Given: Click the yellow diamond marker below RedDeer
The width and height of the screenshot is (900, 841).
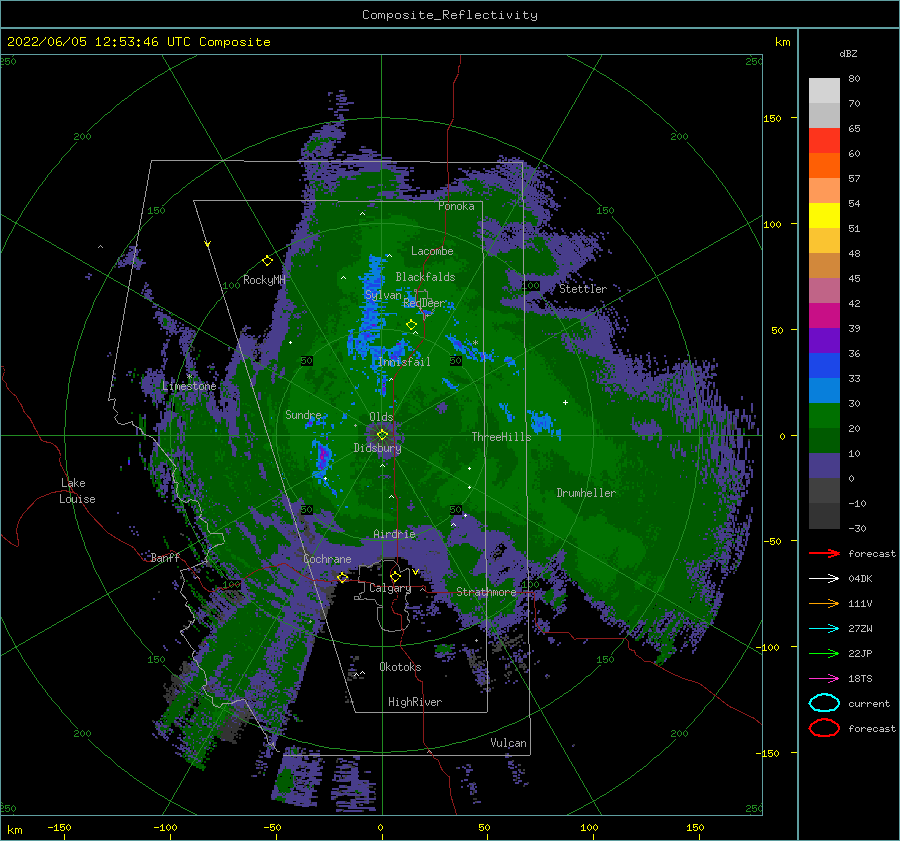Looking at the screenshot, I should tap(412, 324).
